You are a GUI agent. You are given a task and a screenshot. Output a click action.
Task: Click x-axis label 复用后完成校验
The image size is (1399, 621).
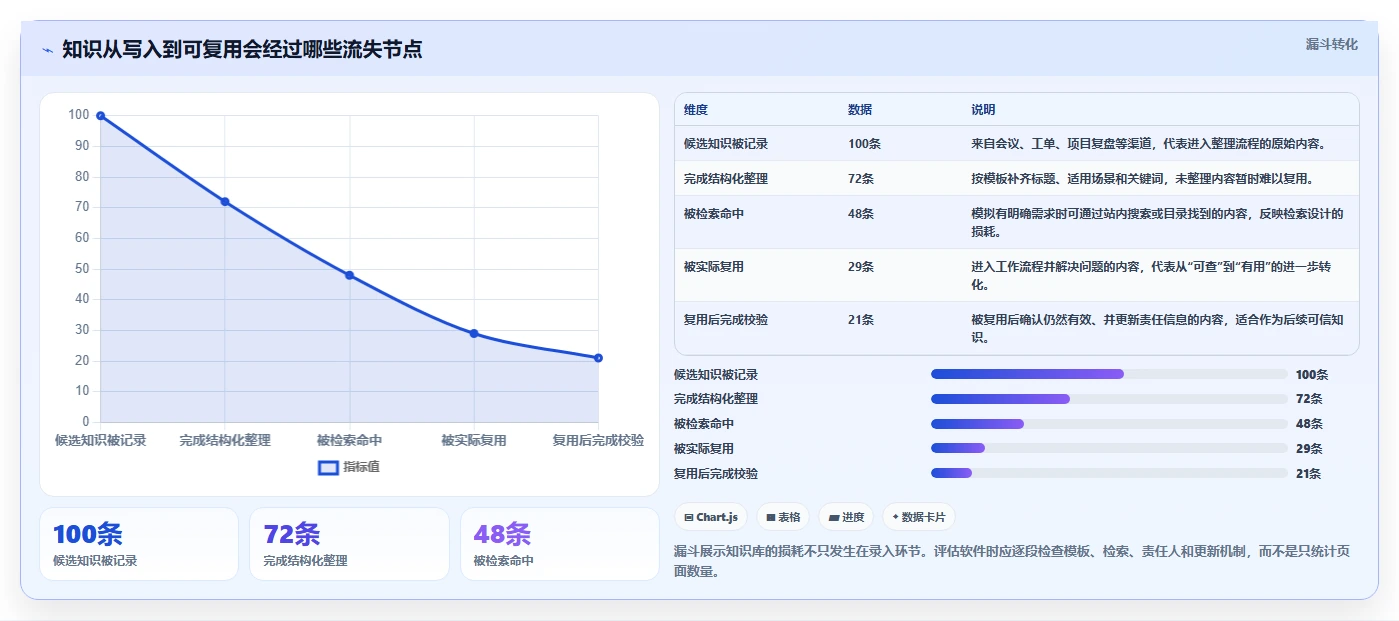click(598, 440)
